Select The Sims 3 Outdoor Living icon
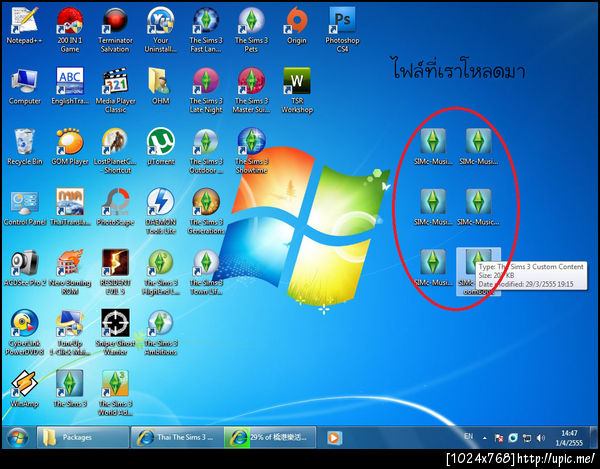Image resolution: width=600 pixels, height=469 pixels. (x=206, y=151)
